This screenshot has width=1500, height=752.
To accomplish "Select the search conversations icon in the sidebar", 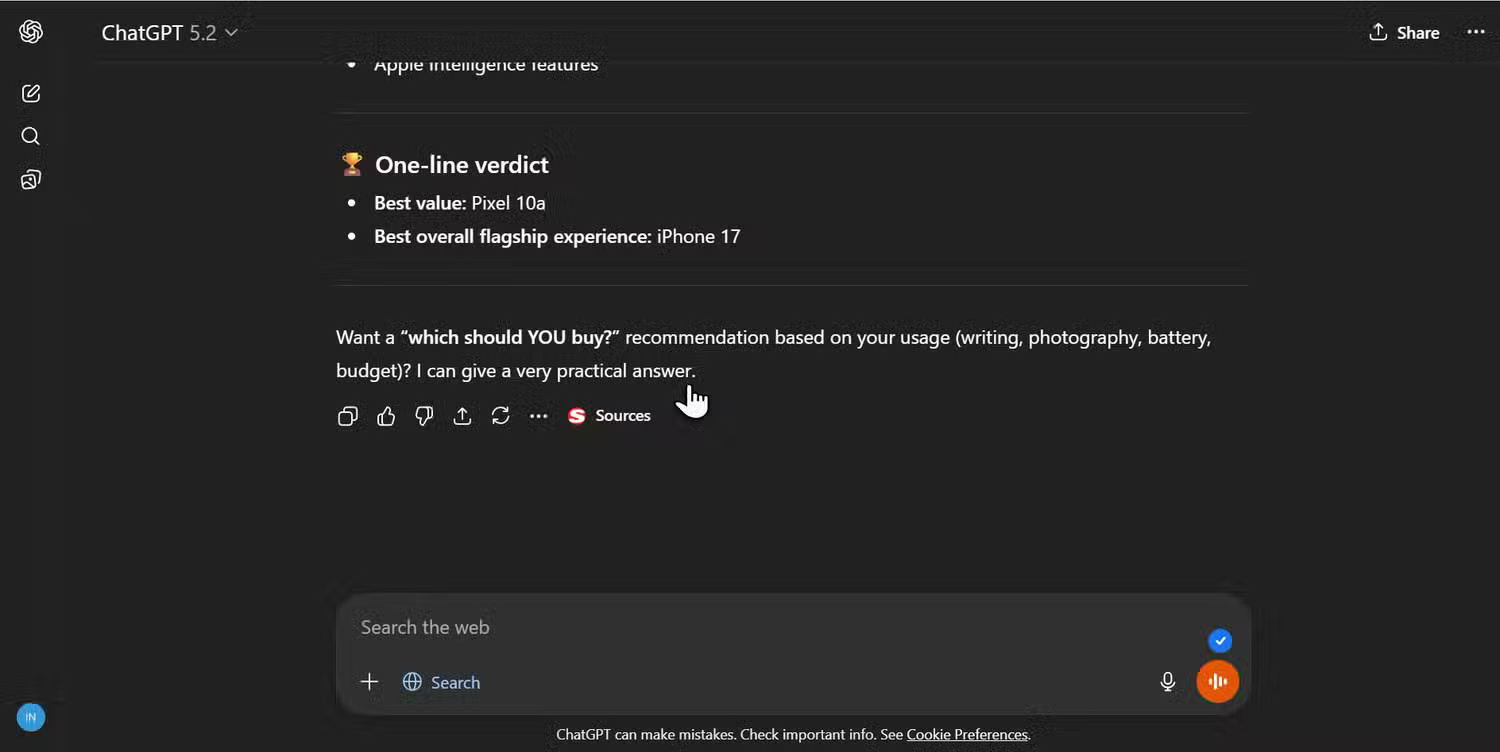I will (x=30, y=136).
